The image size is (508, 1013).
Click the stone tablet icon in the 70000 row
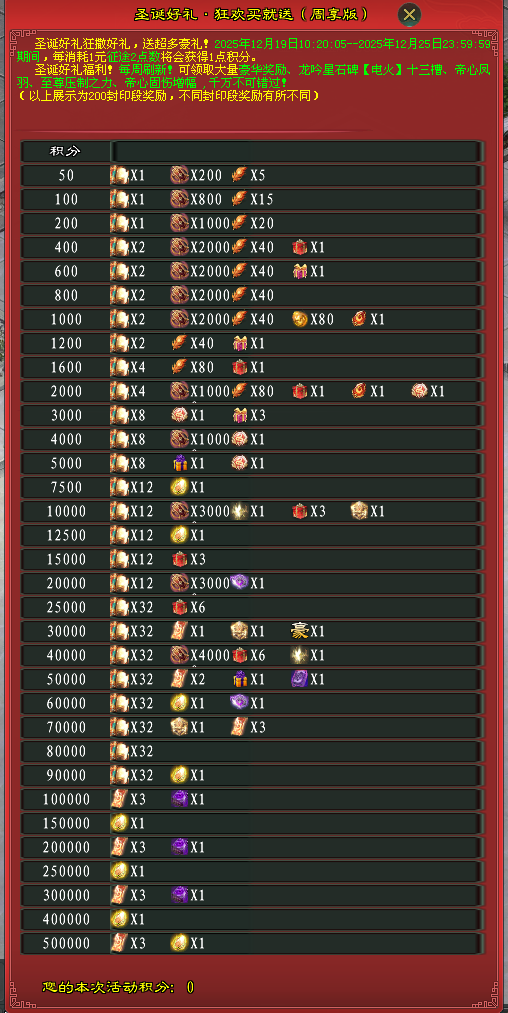pyautogui.click(x=179, y=726)
